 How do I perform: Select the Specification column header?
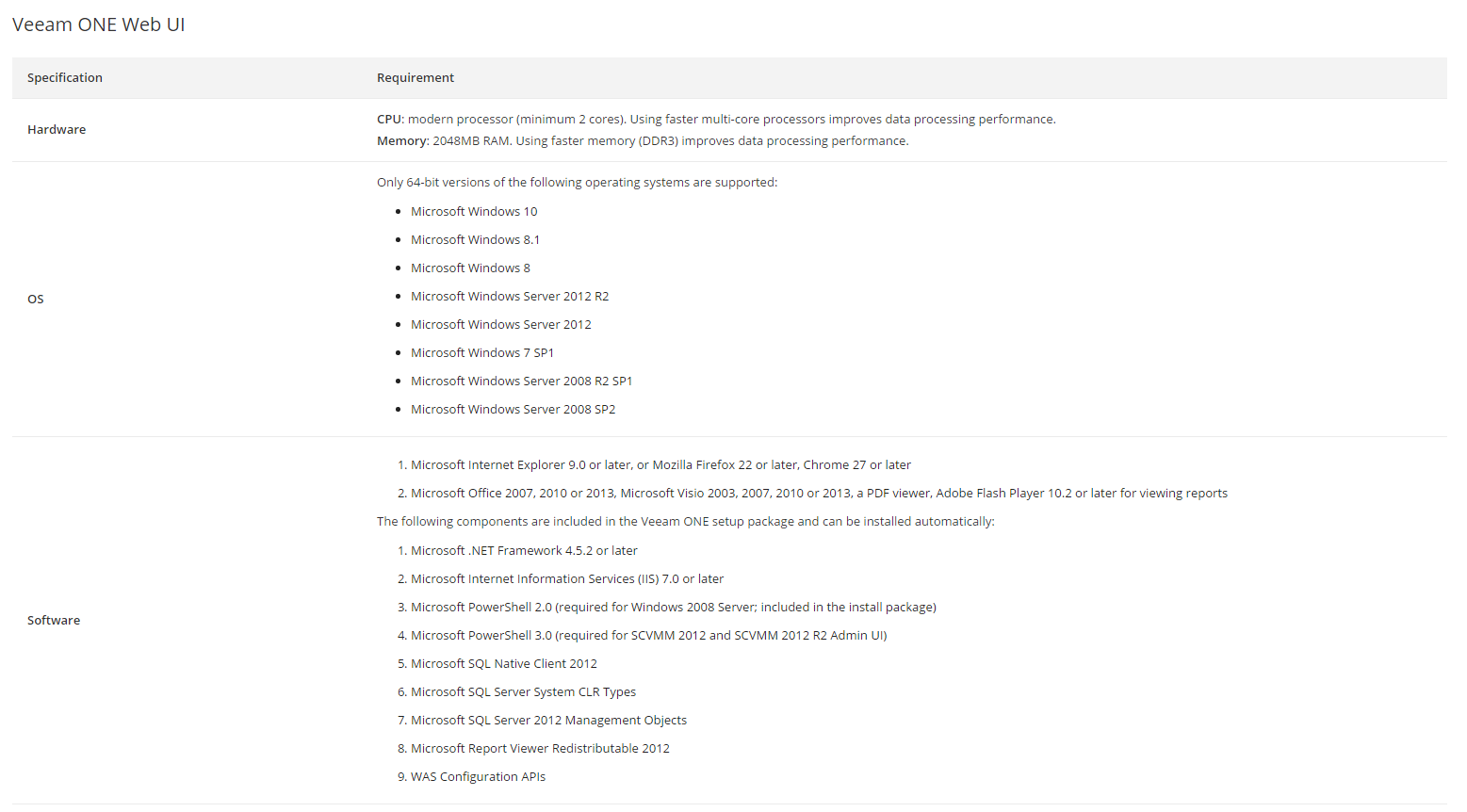[x=65, y=78]
